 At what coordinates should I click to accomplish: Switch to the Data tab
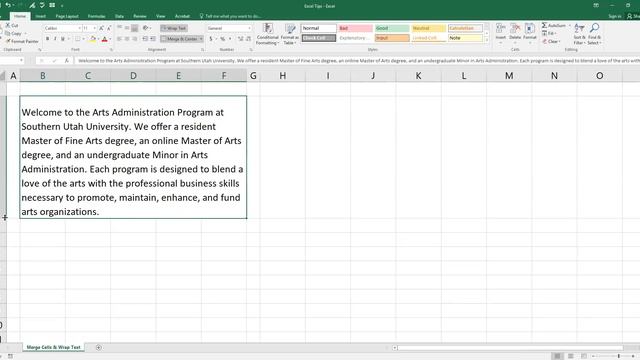119,16
